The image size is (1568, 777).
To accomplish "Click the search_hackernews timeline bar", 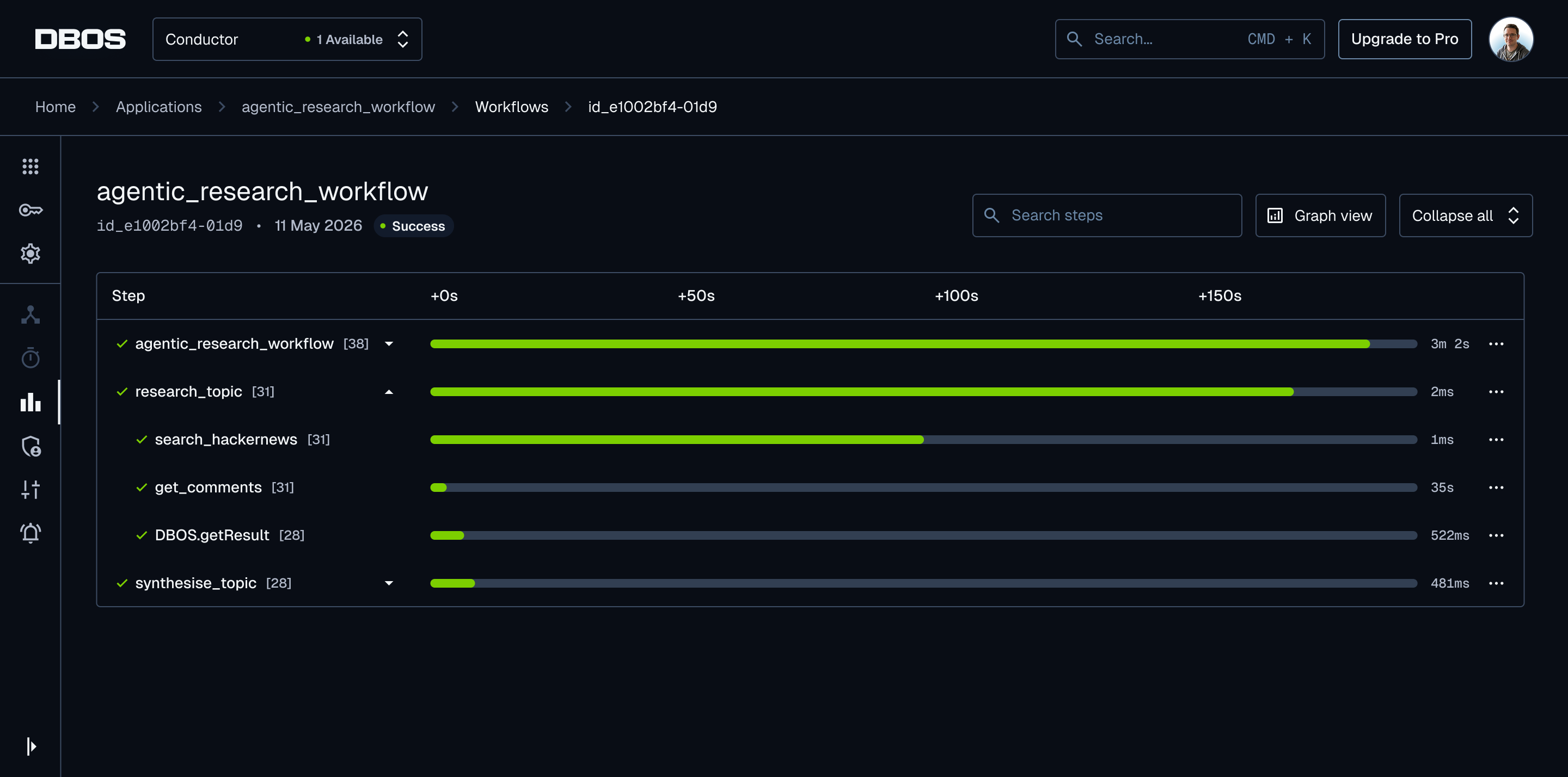I will [923, 439].
